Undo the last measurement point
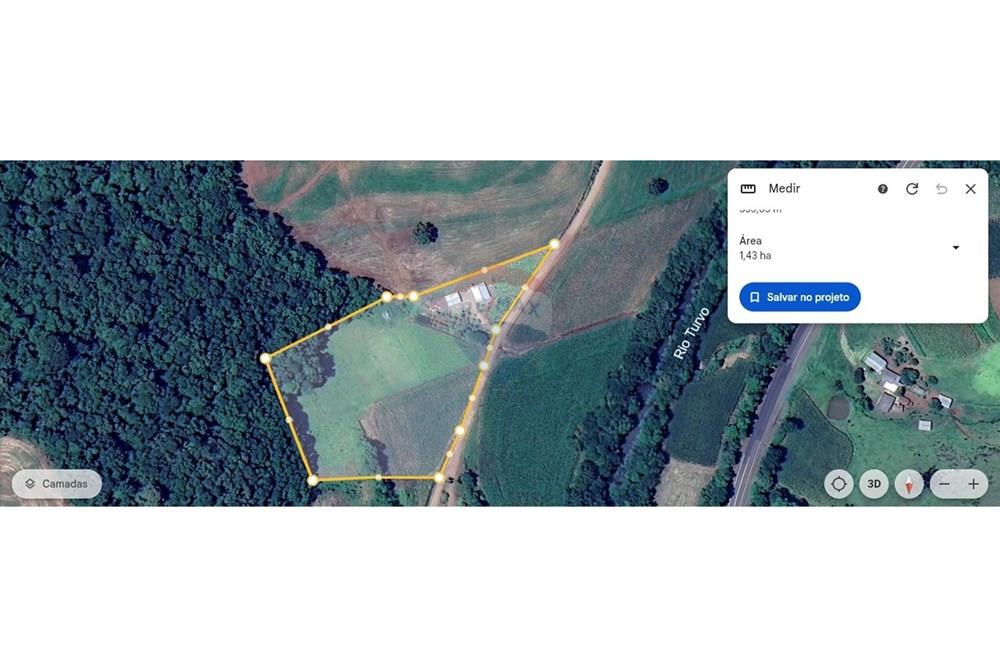1000x667 pixels. [941, 189]
